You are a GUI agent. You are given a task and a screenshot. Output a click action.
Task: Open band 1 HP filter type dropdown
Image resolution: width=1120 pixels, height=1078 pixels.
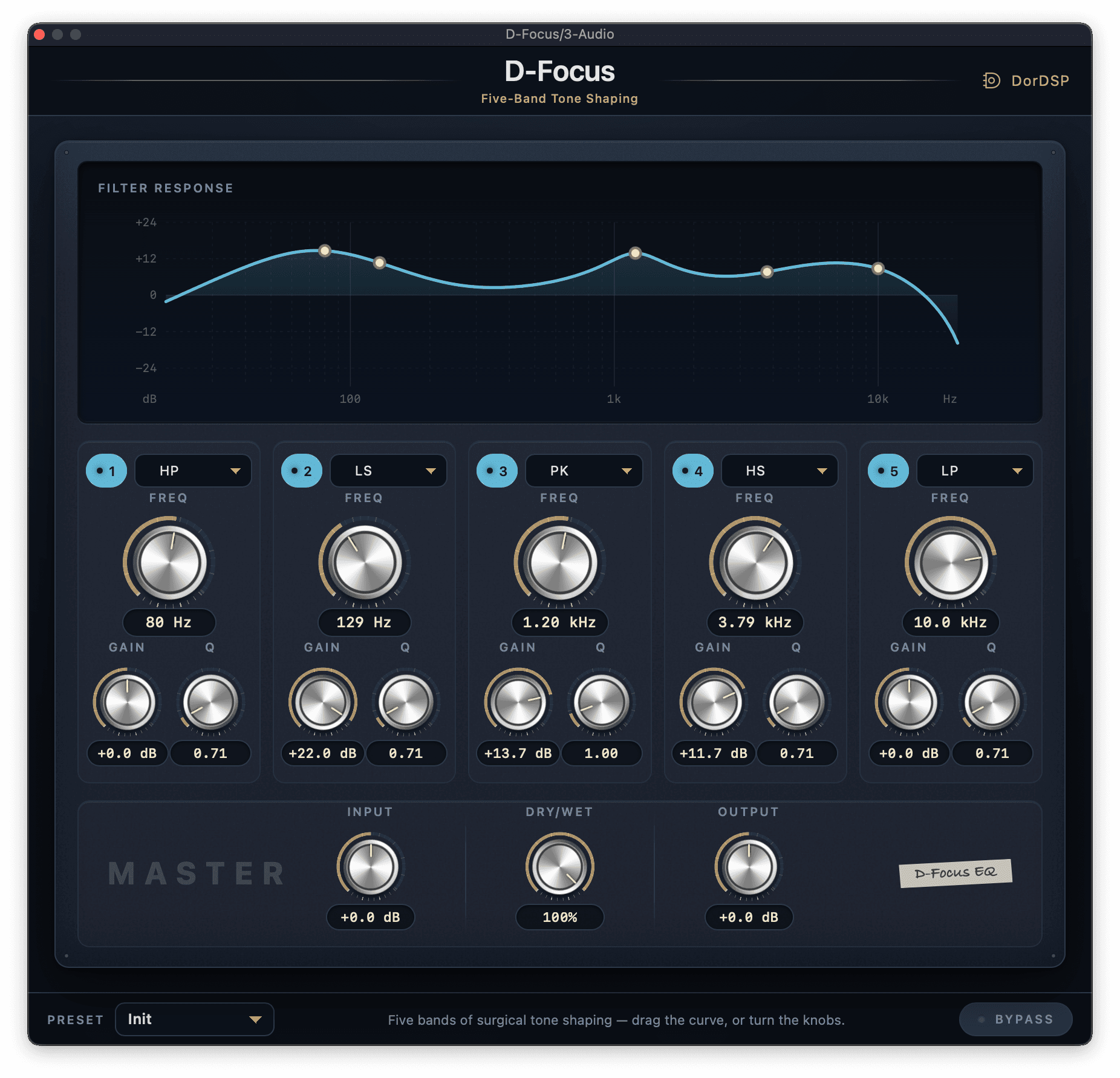tap(194, 471)
